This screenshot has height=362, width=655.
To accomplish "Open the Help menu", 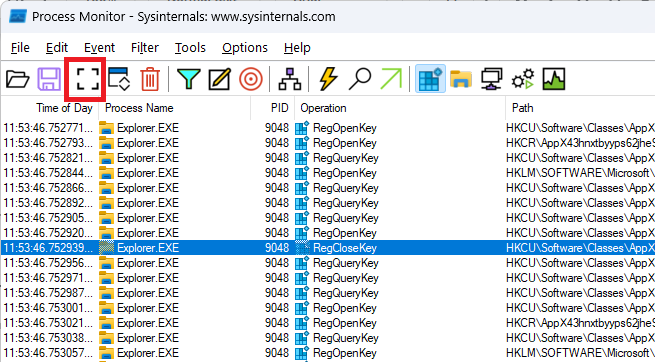I will point(297,48).
